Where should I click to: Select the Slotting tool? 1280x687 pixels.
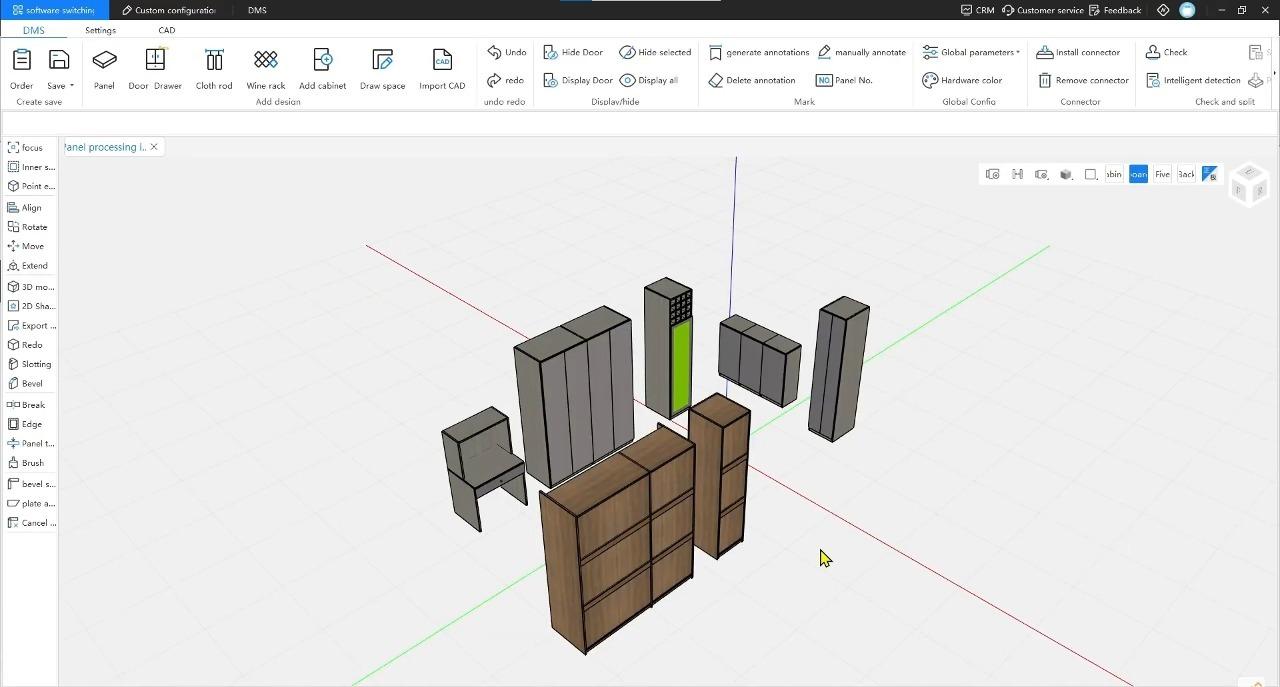(x=29, y=364)
